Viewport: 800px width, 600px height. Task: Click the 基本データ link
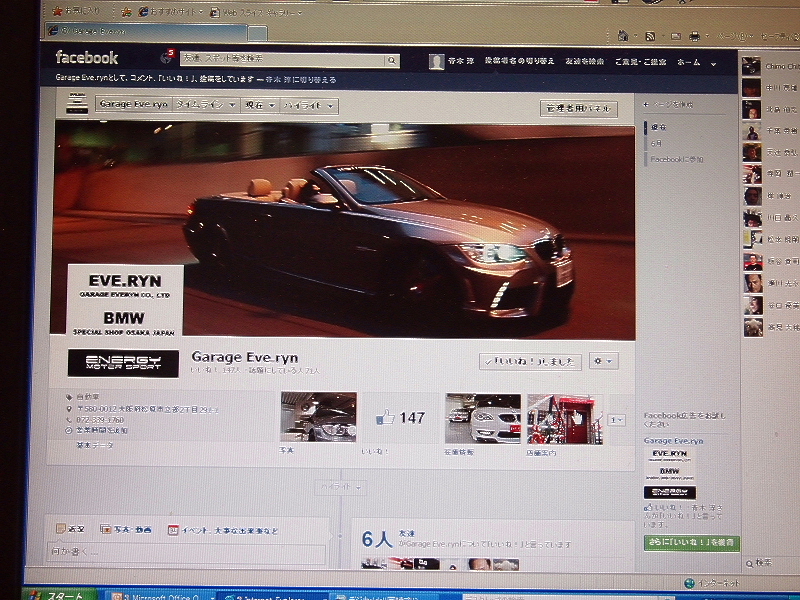coord(94,445)
